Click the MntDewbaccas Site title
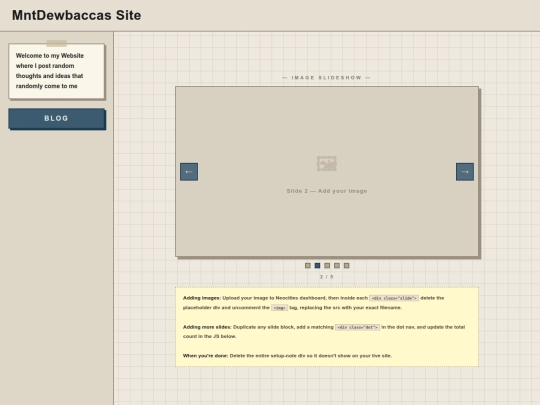 tap(76, 15)
